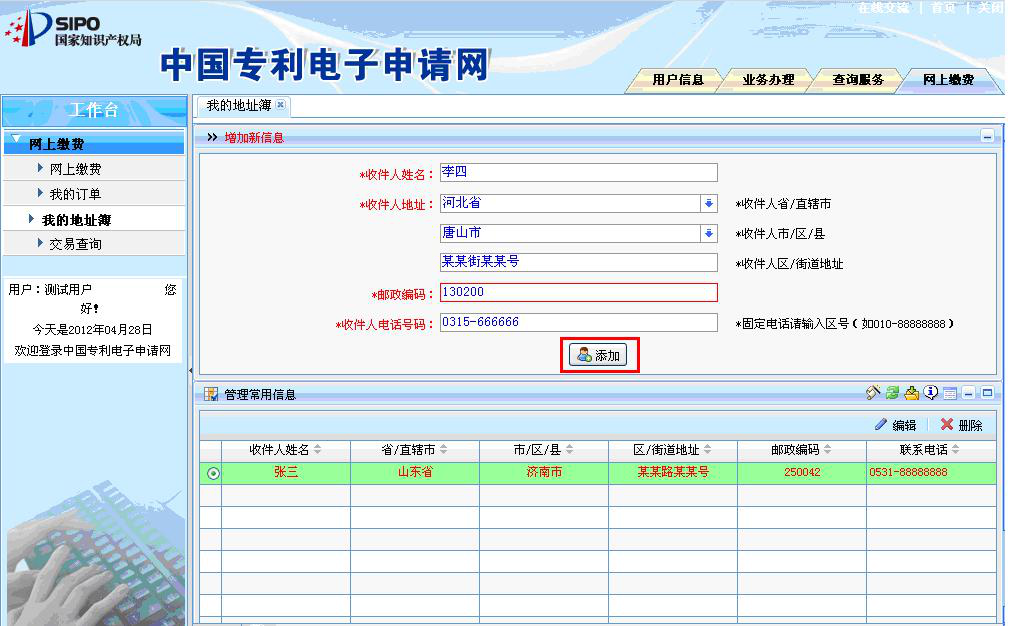Screen dimensions: 1023x626
Task: Click the green refresh icon in 管理常用信息 panel
Action: [x=892, y=394]
